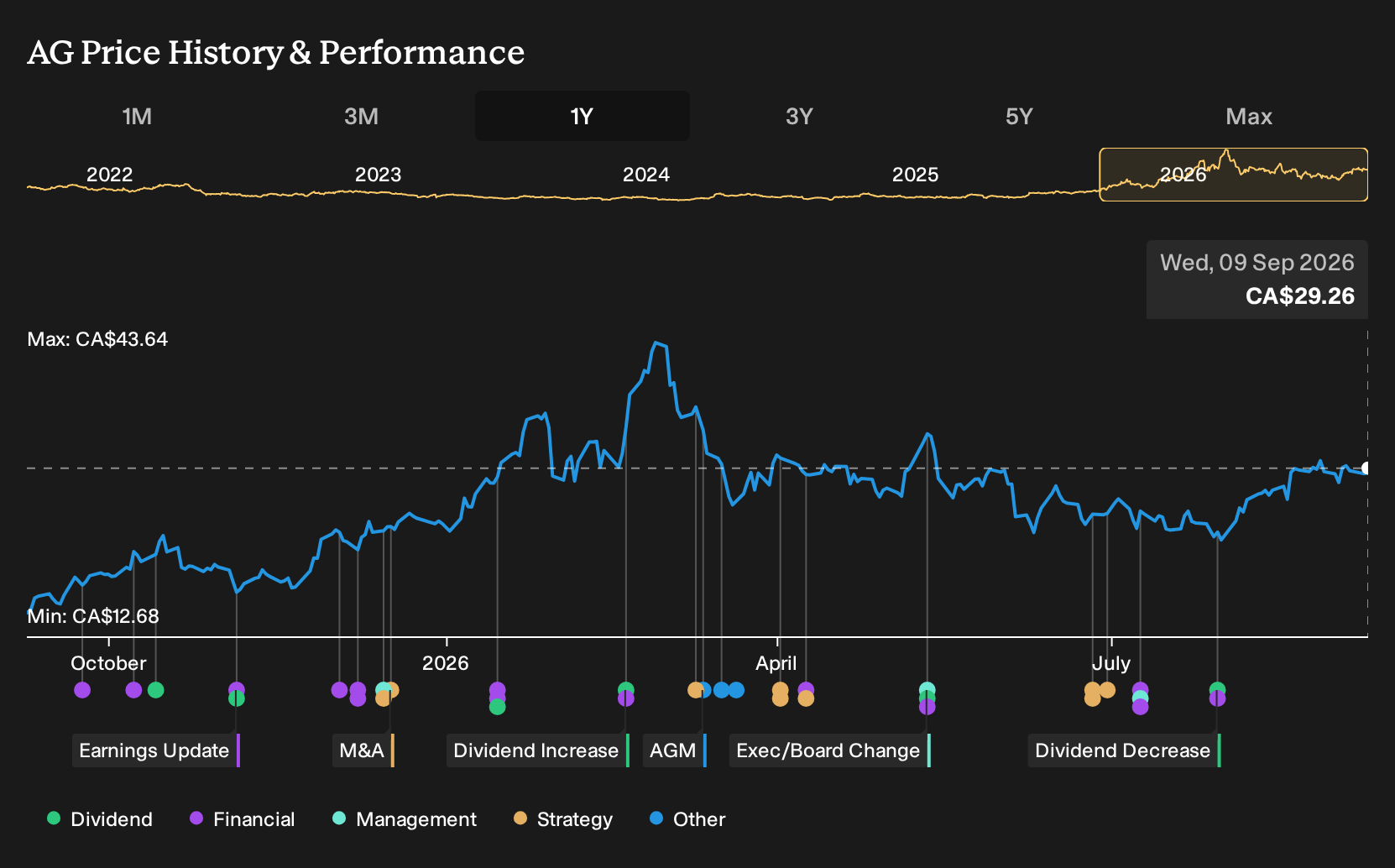Click the 2025 label in the overview chart
This screenshot has height=868, width=1395.
pyautogui.click(x=915, y=175)
